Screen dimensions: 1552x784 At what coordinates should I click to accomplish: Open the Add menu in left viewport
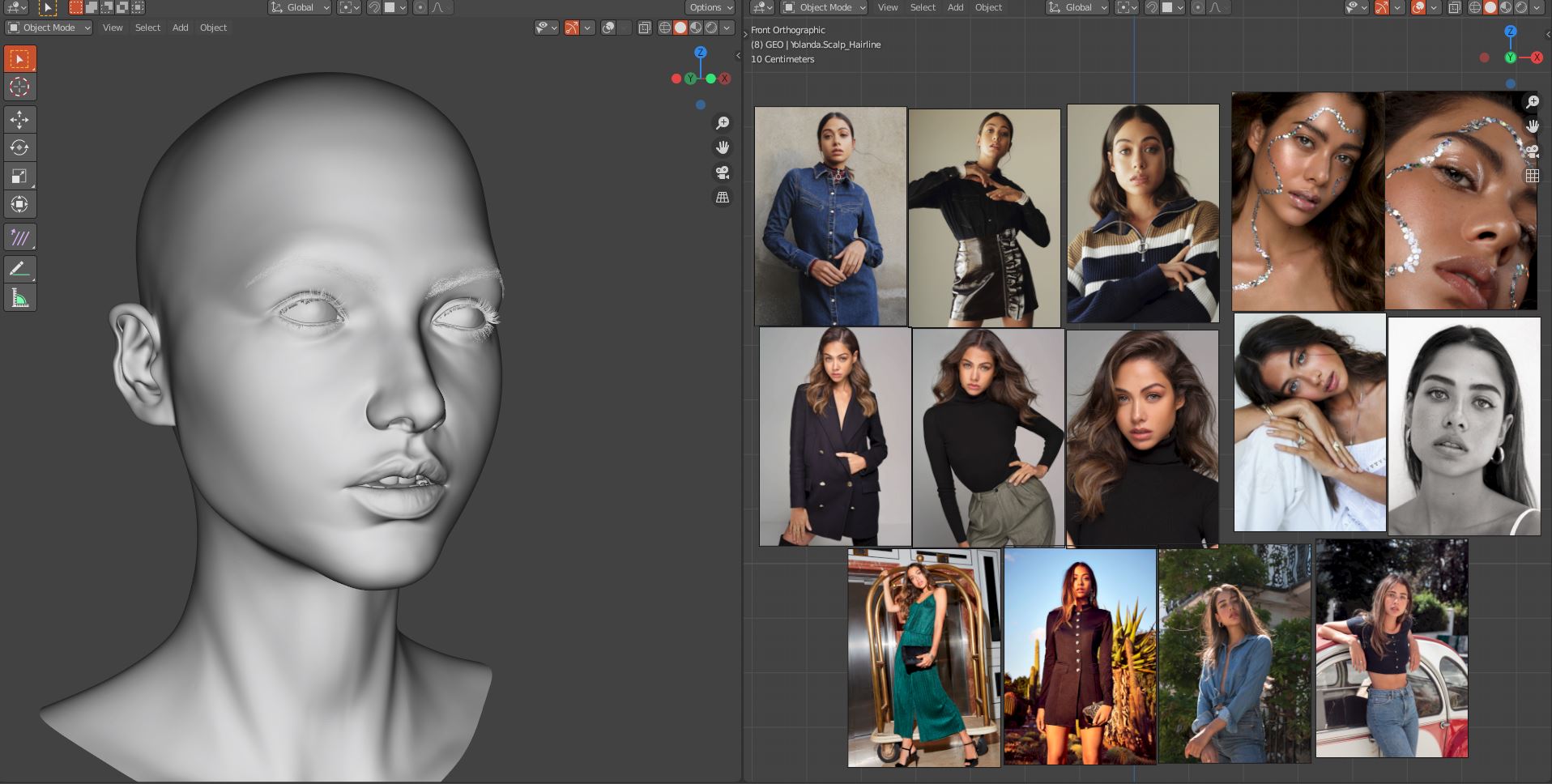(180, 28)
